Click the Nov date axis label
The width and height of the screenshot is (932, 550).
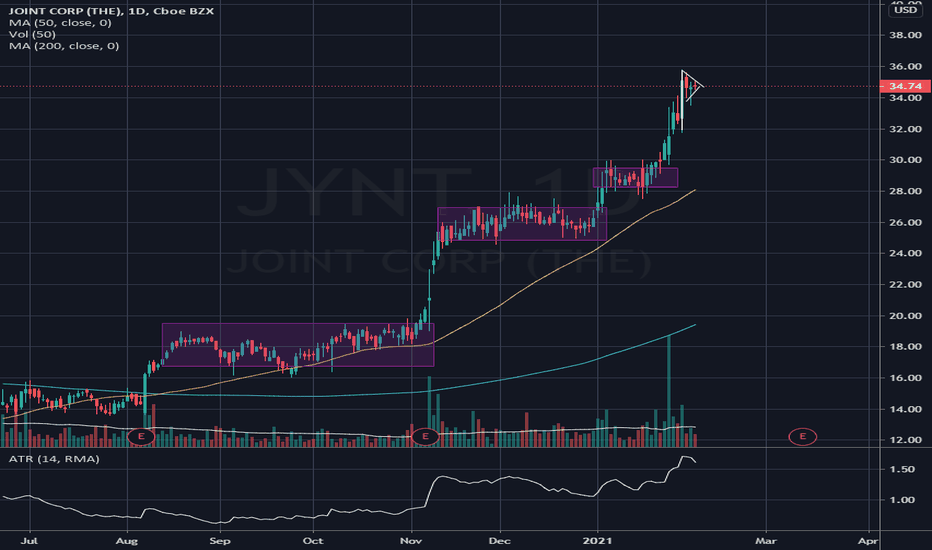[411, 540]
